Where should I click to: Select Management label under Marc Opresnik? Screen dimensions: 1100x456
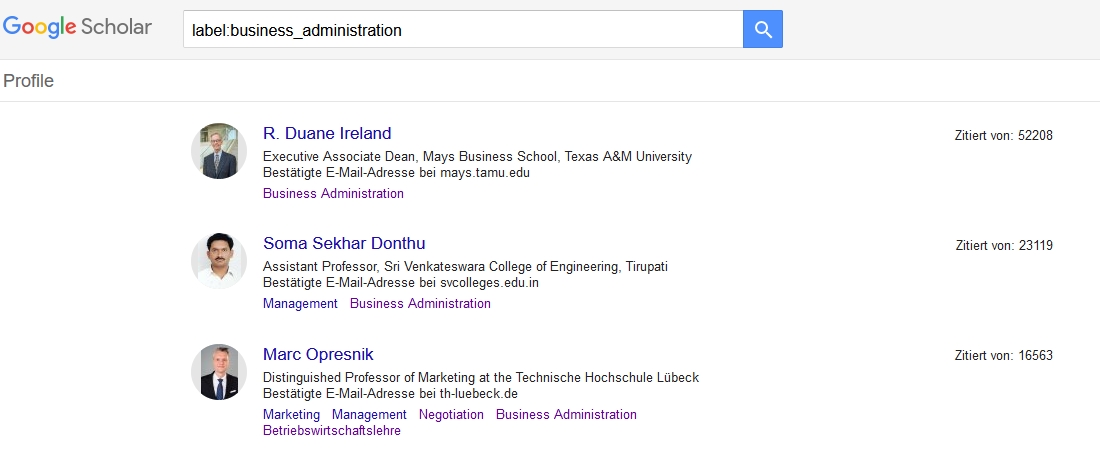click(x=369, y=415)
